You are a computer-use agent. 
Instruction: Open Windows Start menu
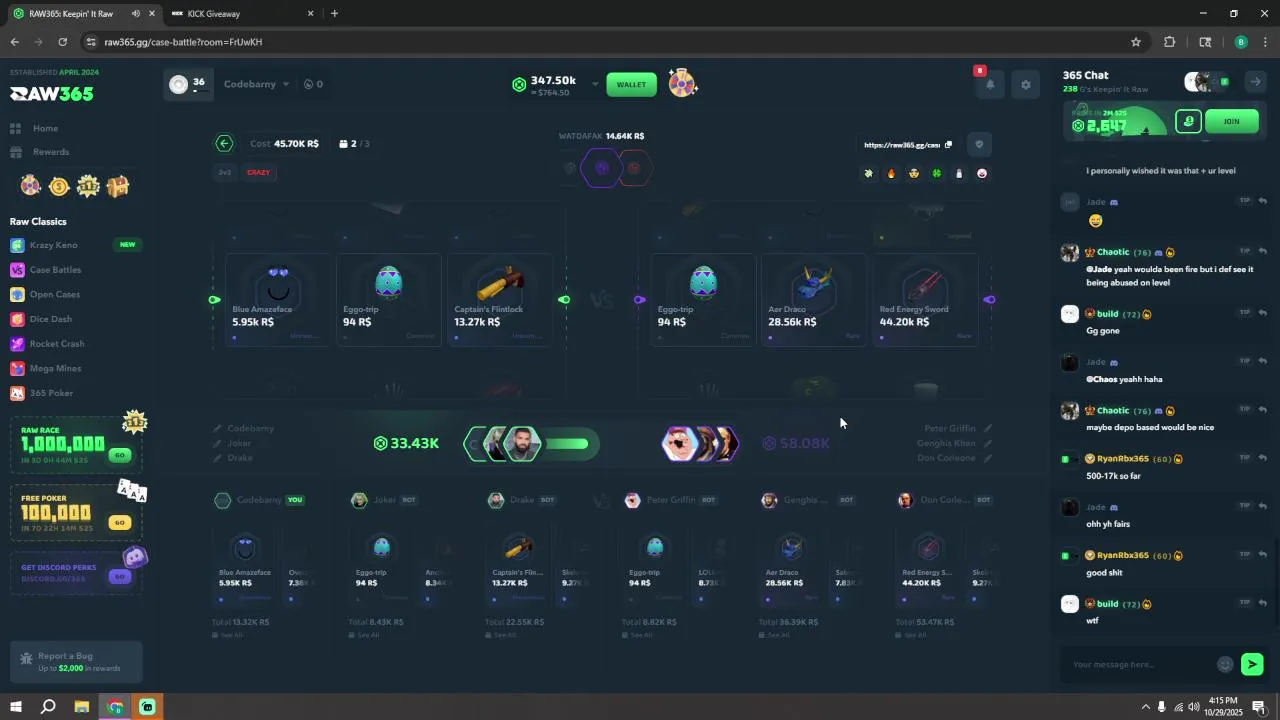coord(15,707)
